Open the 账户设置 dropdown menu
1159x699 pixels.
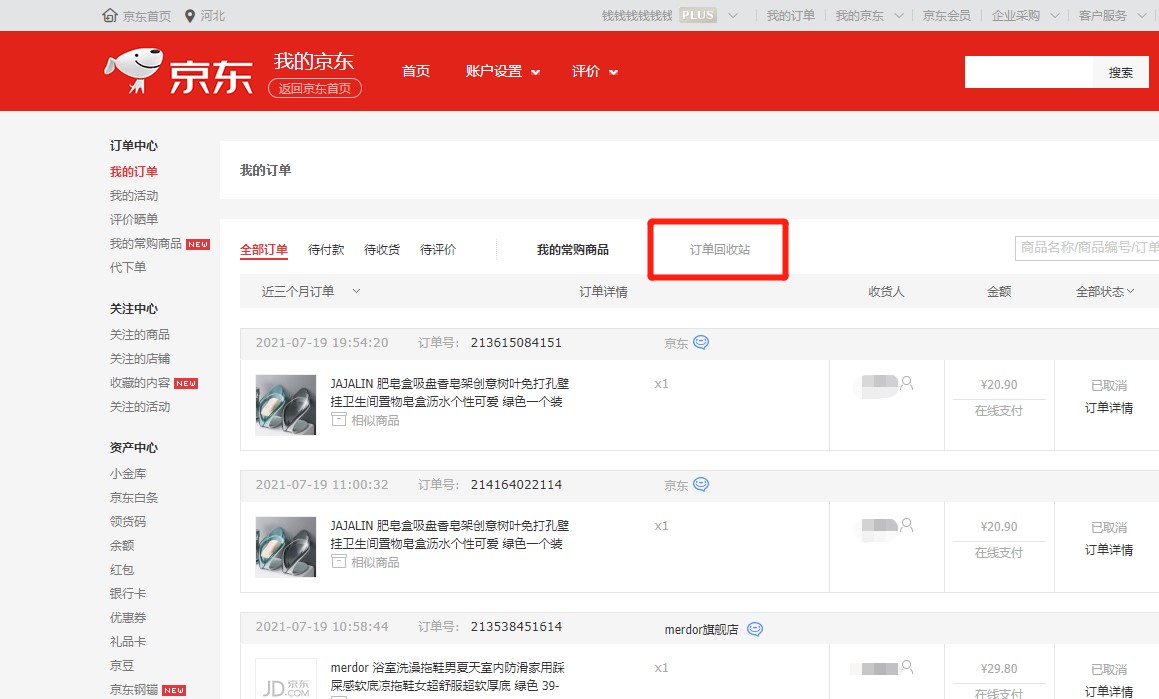503,71
